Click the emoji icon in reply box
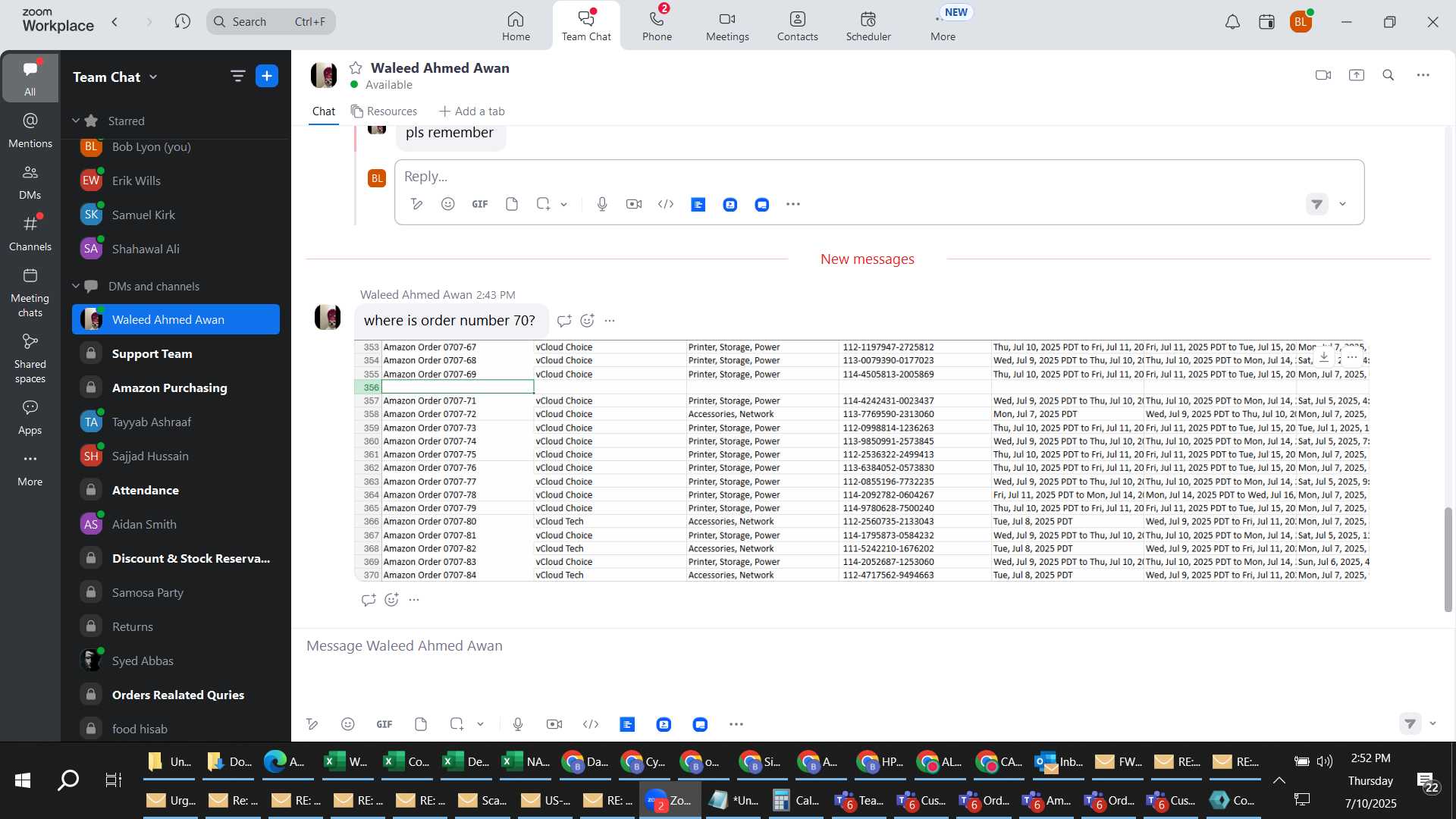Viewport: 1456px width, 819px height. tap(448, 204)
